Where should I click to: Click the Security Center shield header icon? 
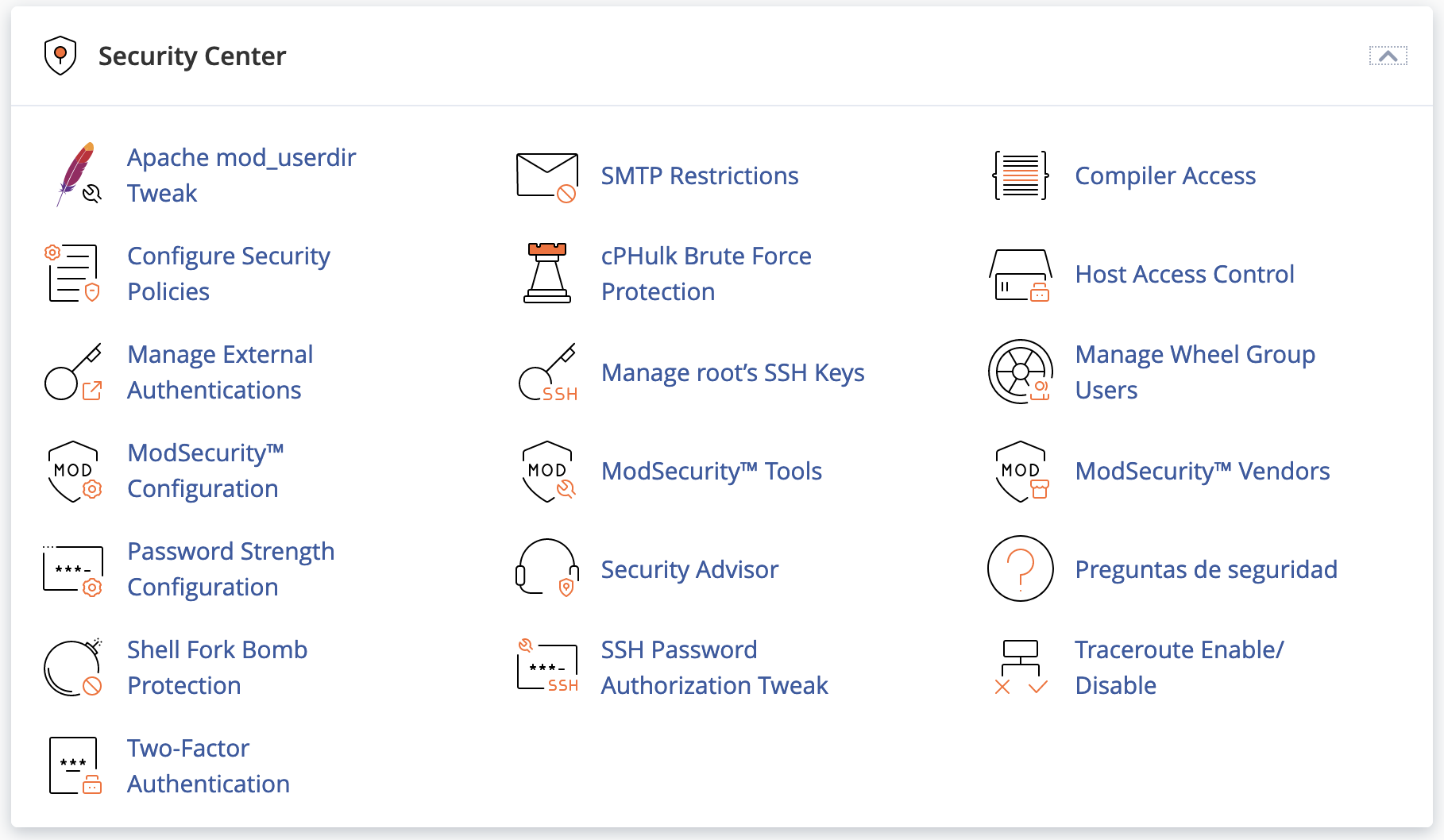60,56
